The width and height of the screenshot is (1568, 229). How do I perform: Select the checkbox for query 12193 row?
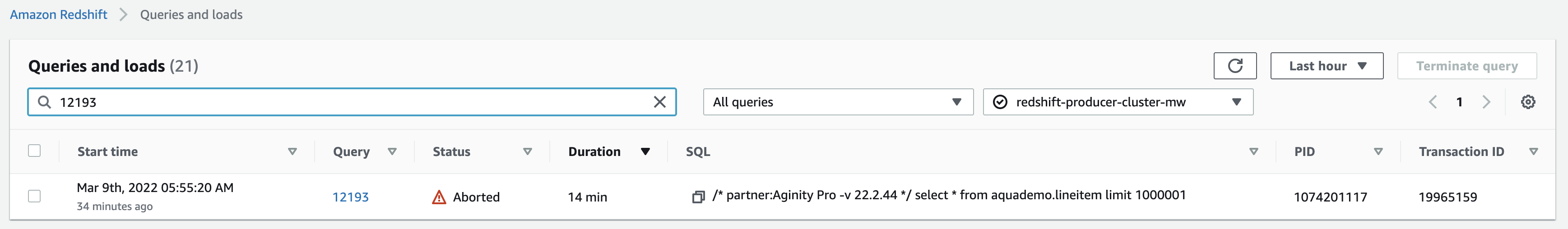point(35,196)
